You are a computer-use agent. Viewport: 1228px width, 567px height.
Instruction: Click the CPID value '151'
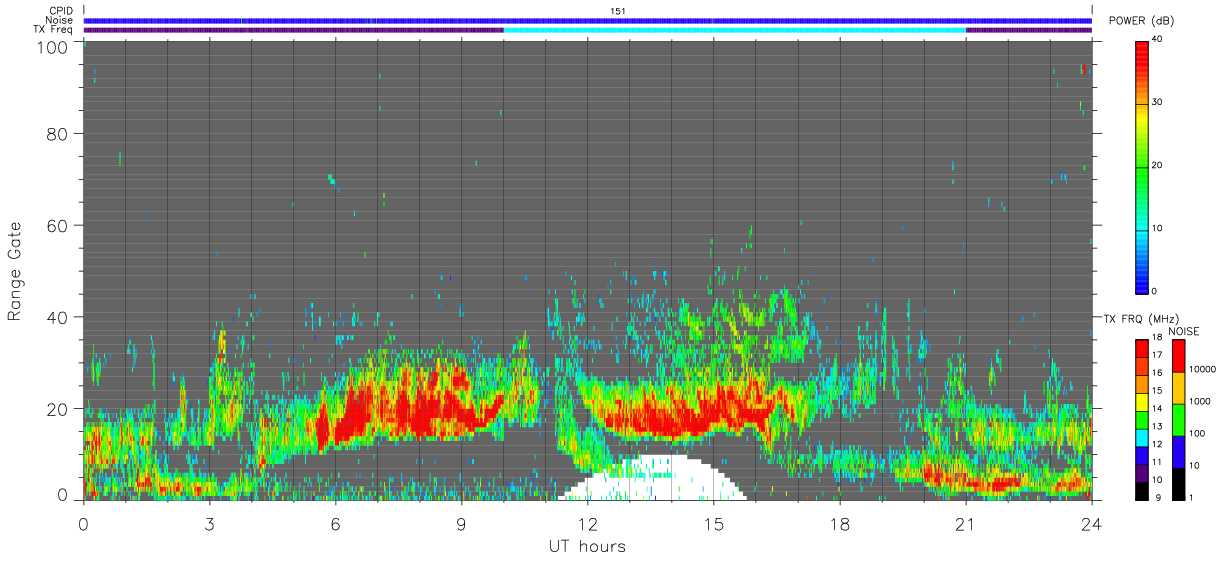coord(618,11)
